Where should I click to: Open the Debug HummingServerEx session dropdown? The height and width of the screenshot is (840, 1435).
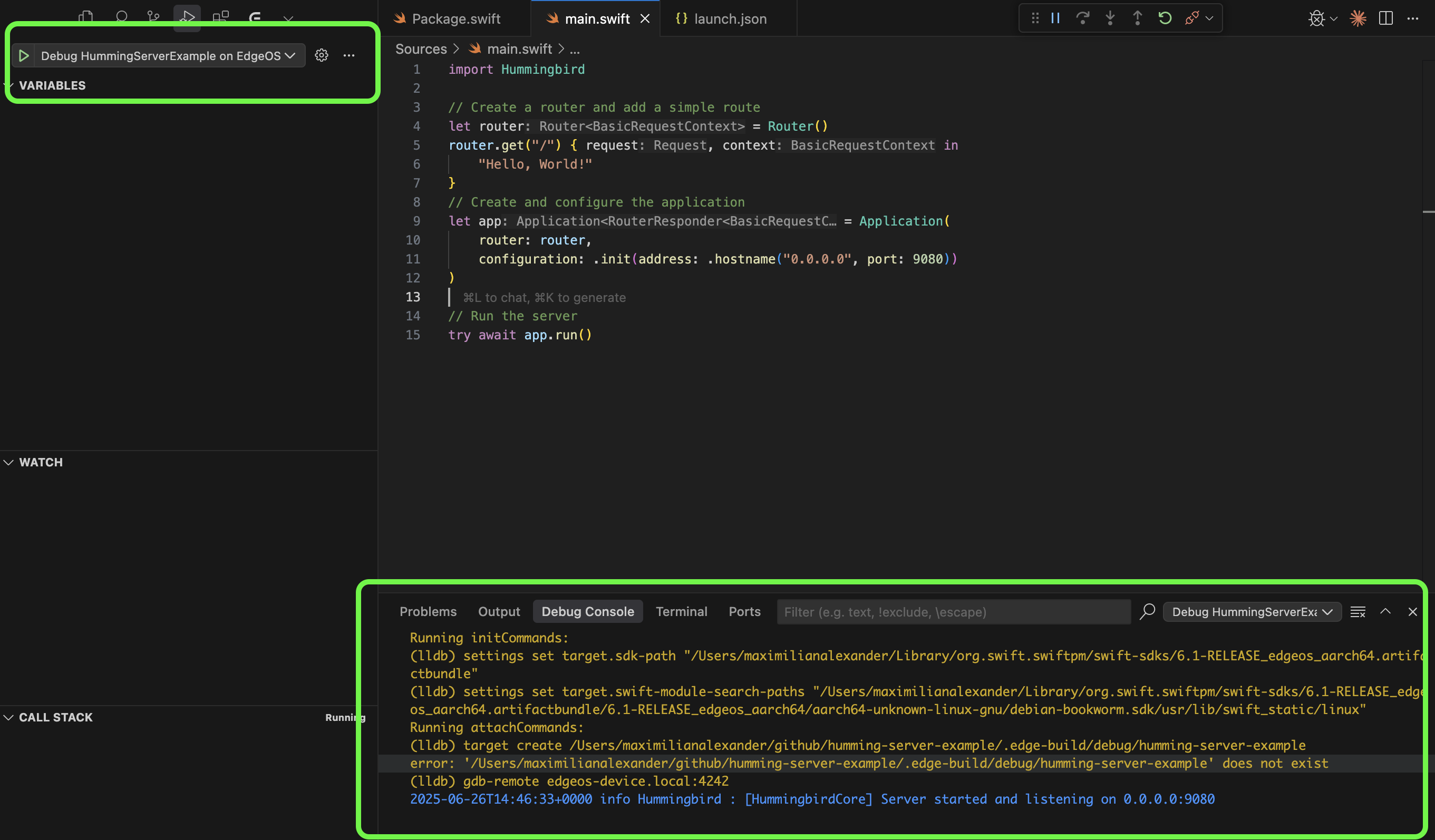pyautogui.click(x=1252, y=612)
